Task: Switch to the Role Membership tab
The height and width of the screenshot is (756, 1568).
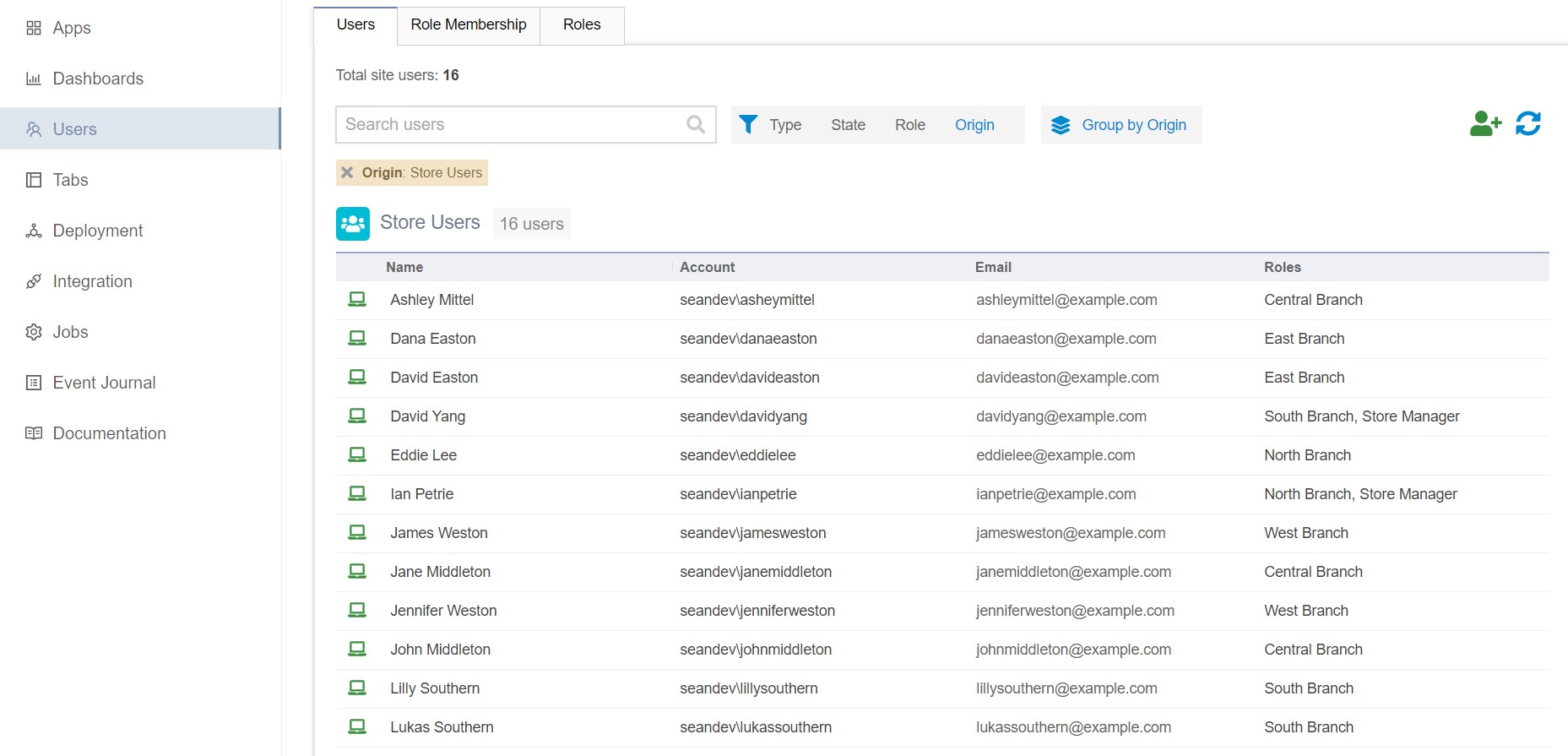Action: [468, 24]
